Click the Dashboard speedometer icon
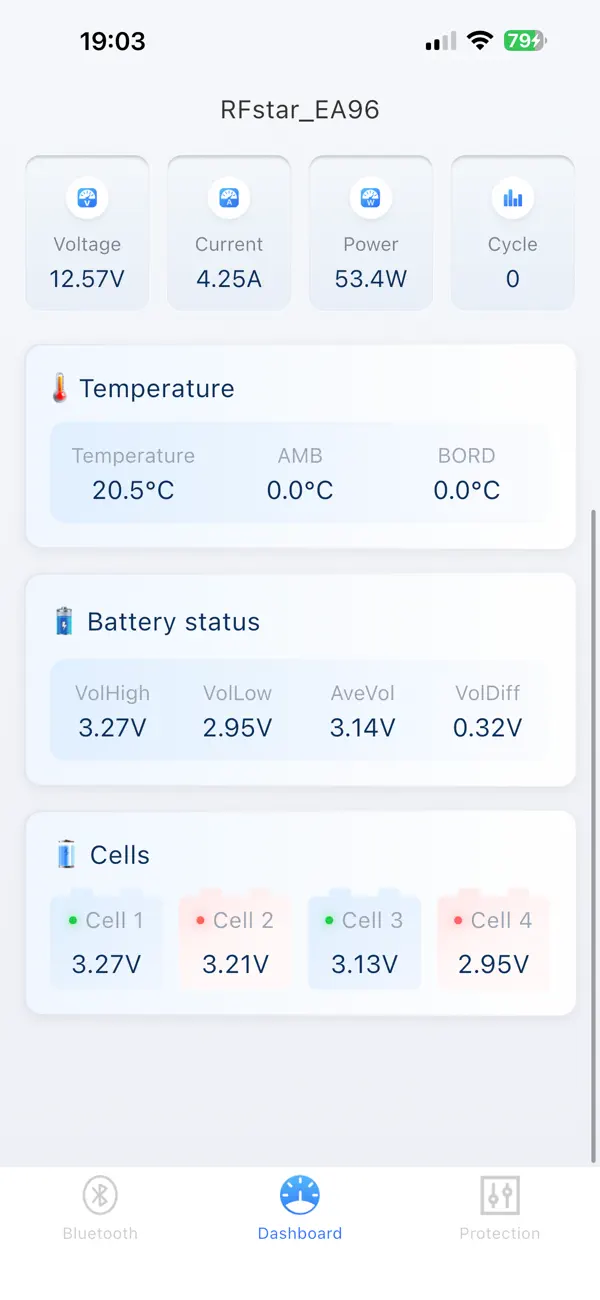Image resolution: width=600 pixels, height=1300 pixels. click(x=300, y=1193)
